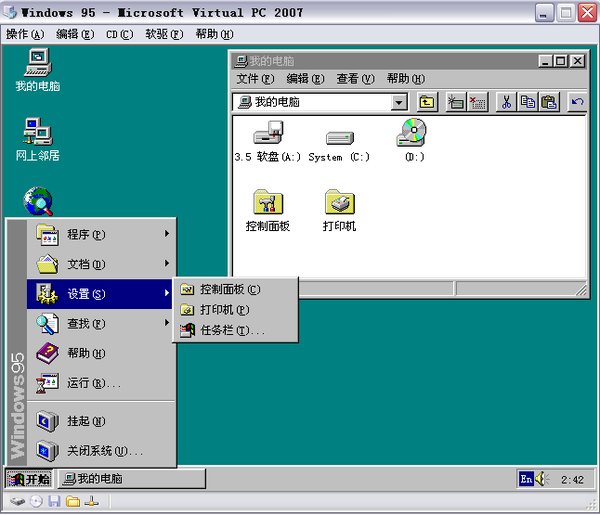Open Virtual PC 编辑(E) menu

(x=75, y=34)
